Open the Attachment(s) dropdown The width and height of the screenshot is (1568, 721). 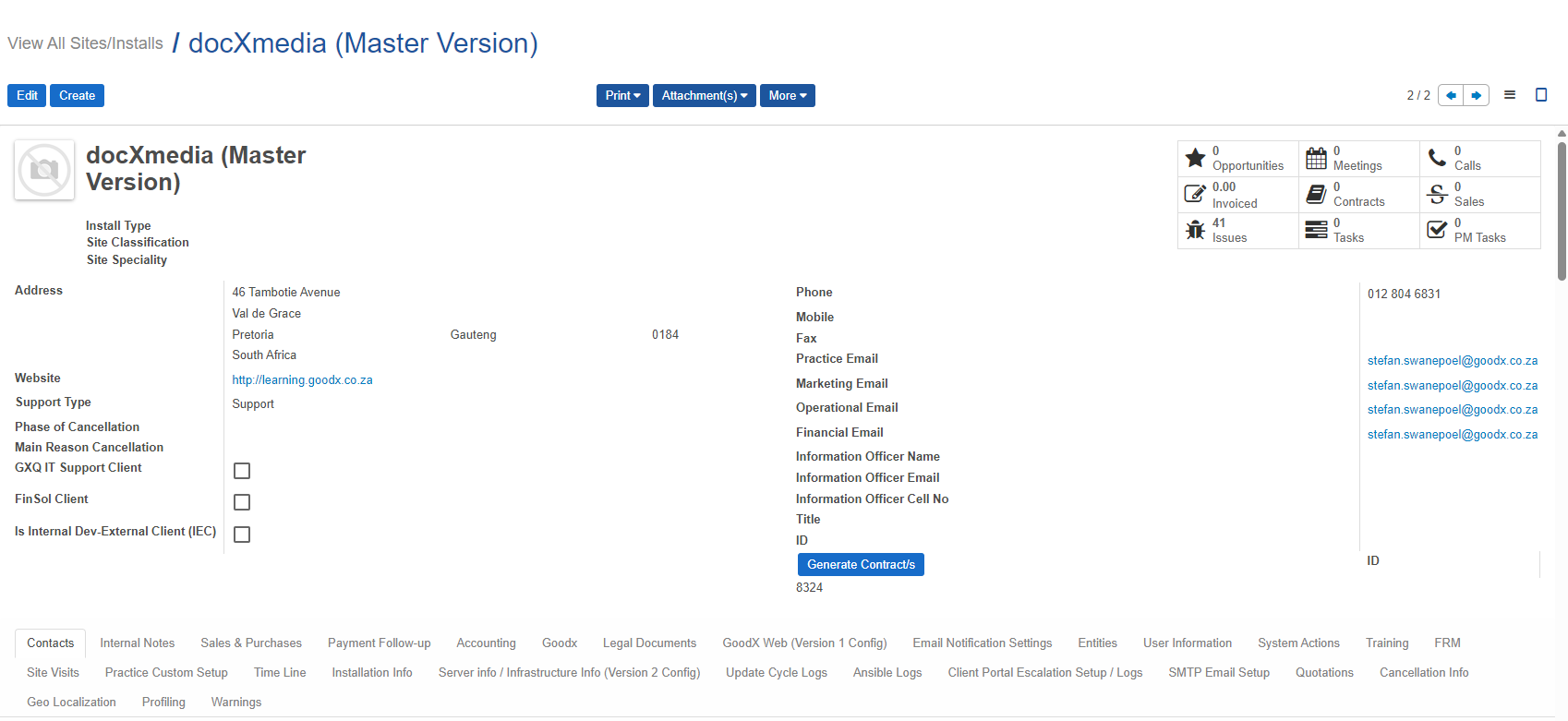tap(705, 96)
